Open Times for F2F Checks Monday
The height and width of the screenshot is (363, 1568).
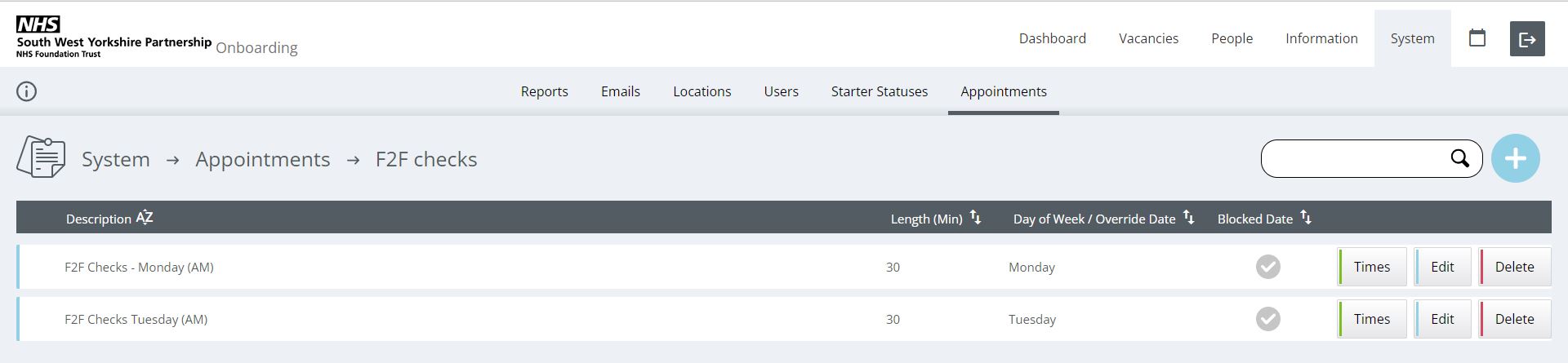point(1372,267)
